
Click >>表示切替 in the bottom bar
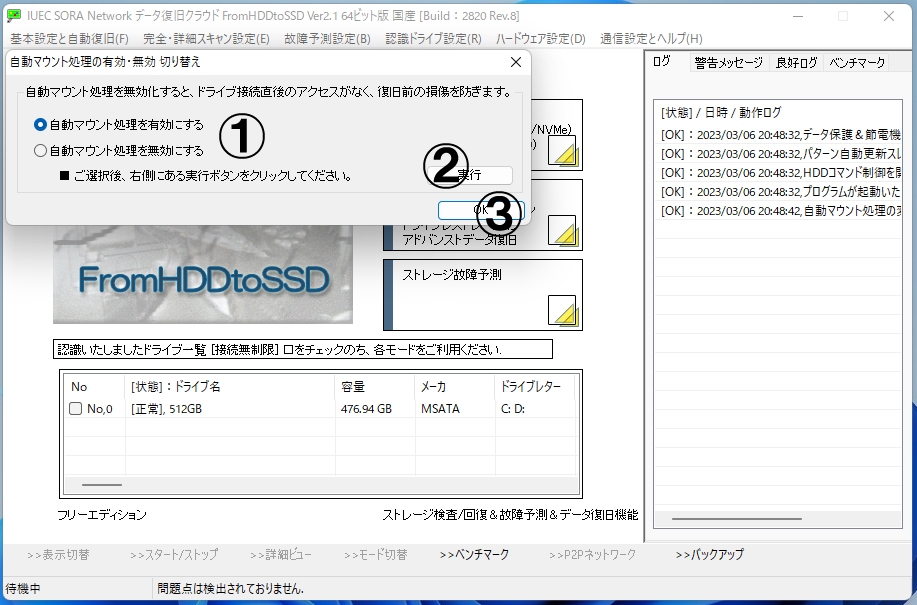[x=58, y=555]
